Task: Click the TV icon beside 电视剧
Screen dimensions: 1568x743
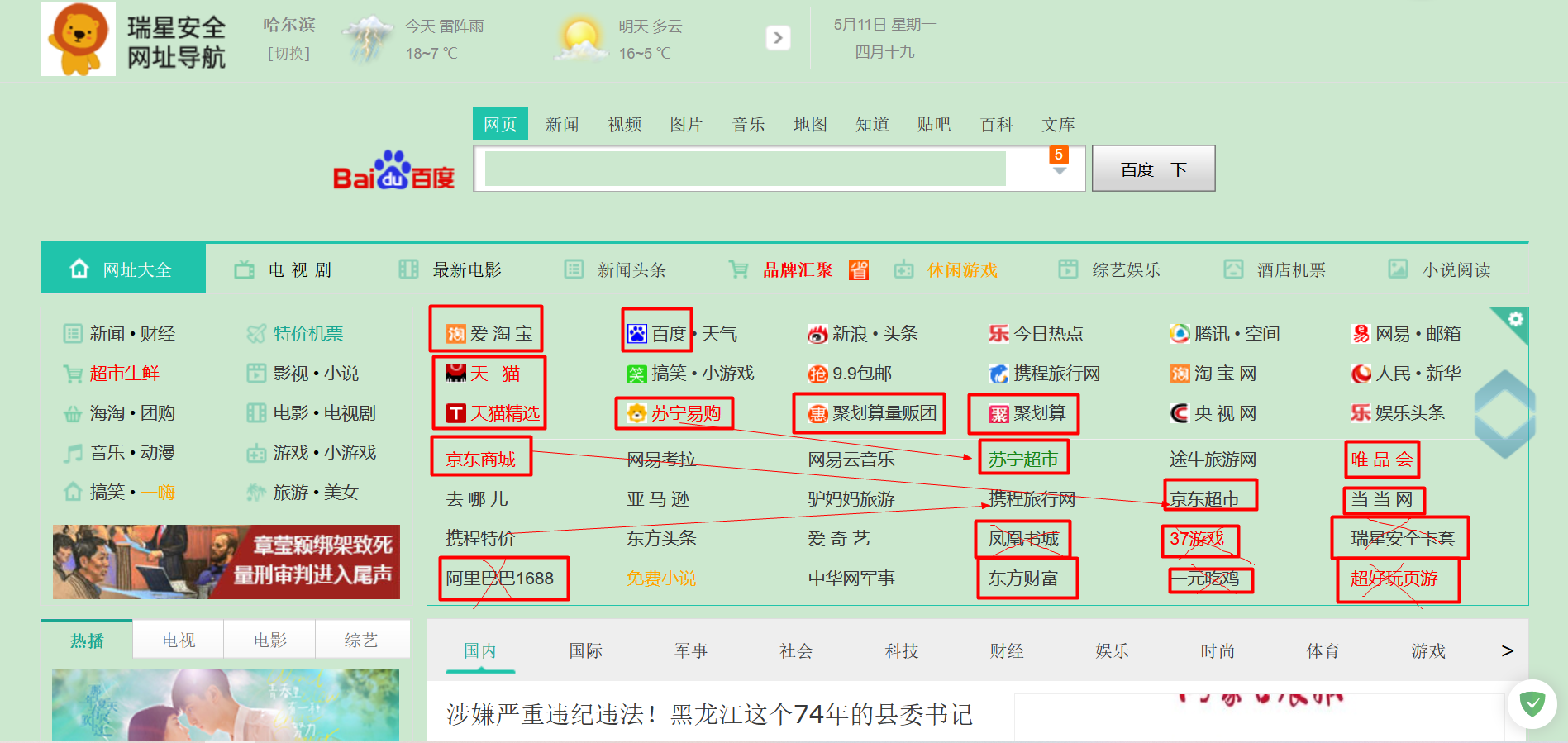Action: click(244, 269)
